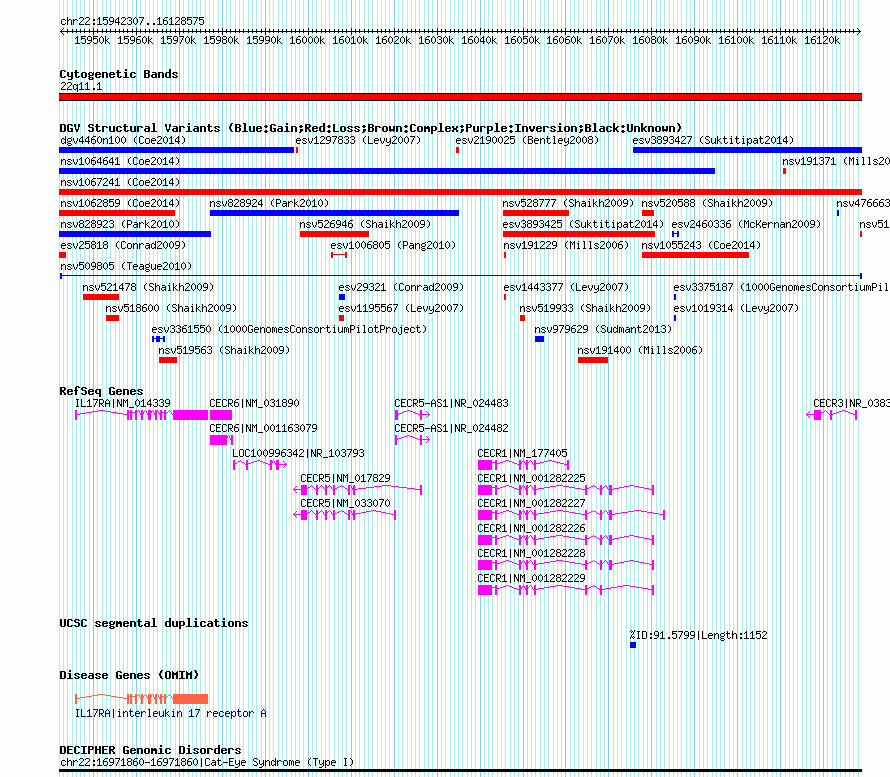890x777 pixels.
Task: Click the blue segmental duplication block
Action: (633, 645)
